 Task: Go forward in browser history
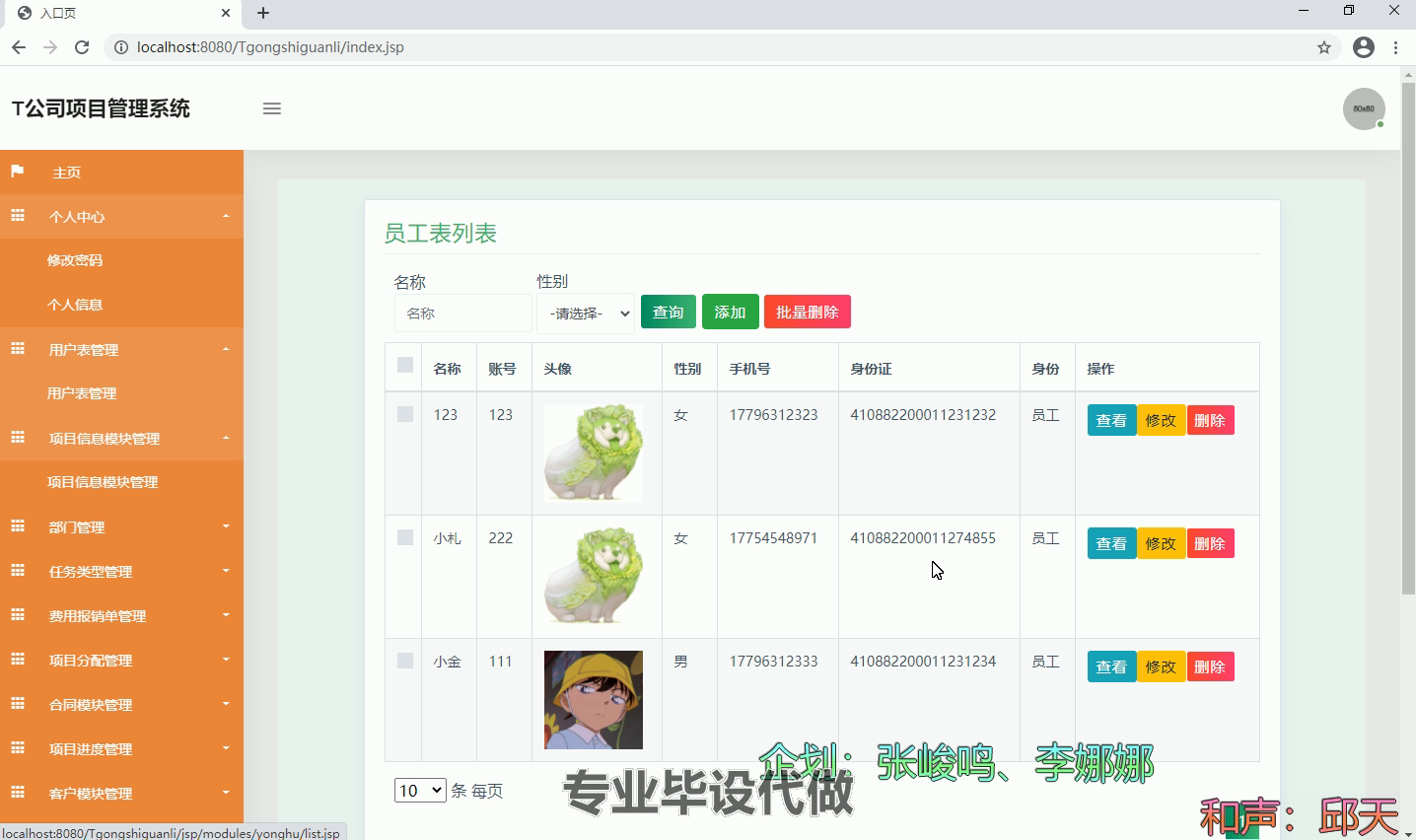[50, 47]
